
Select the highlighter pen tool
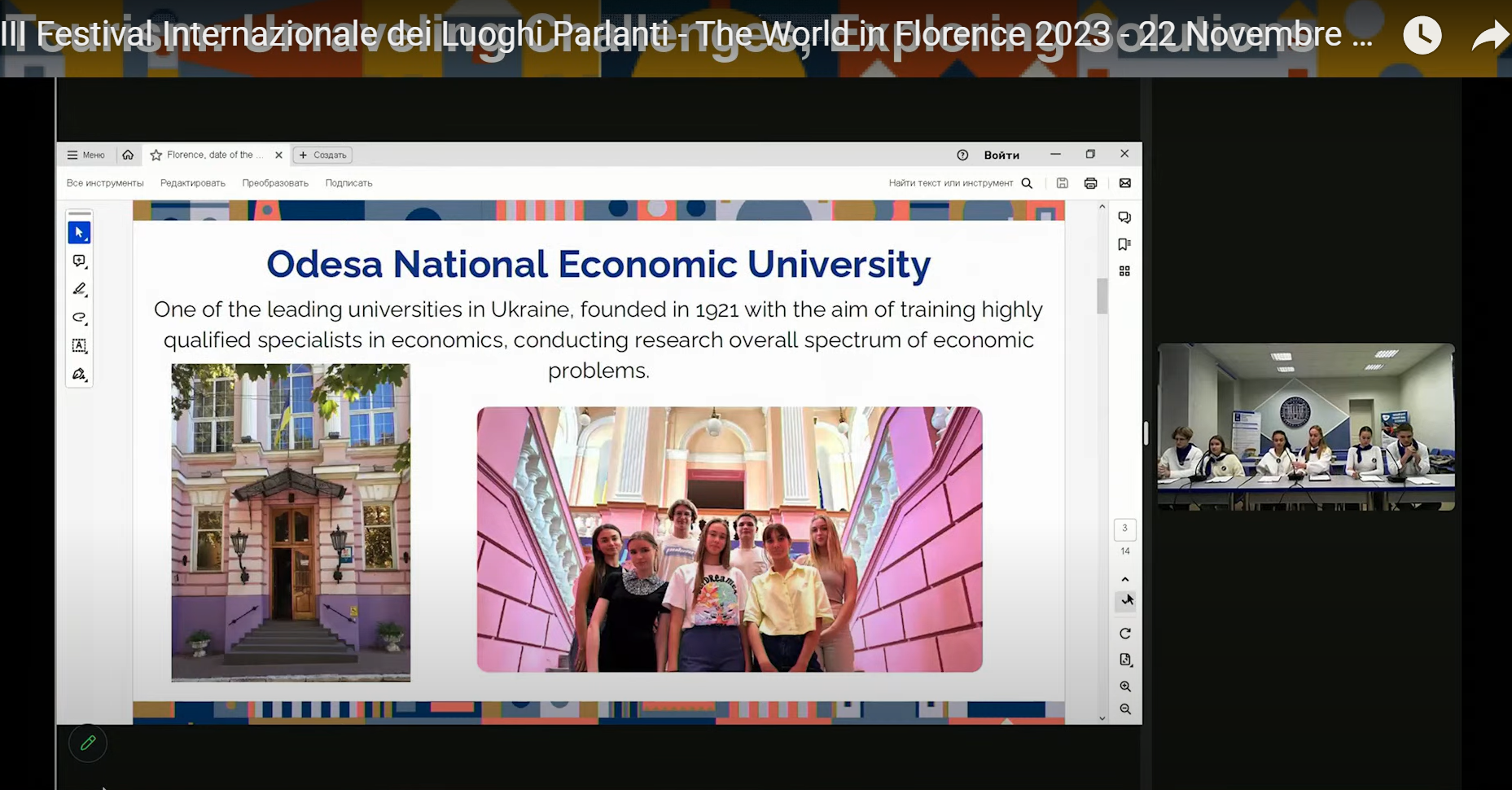[79, 289]
